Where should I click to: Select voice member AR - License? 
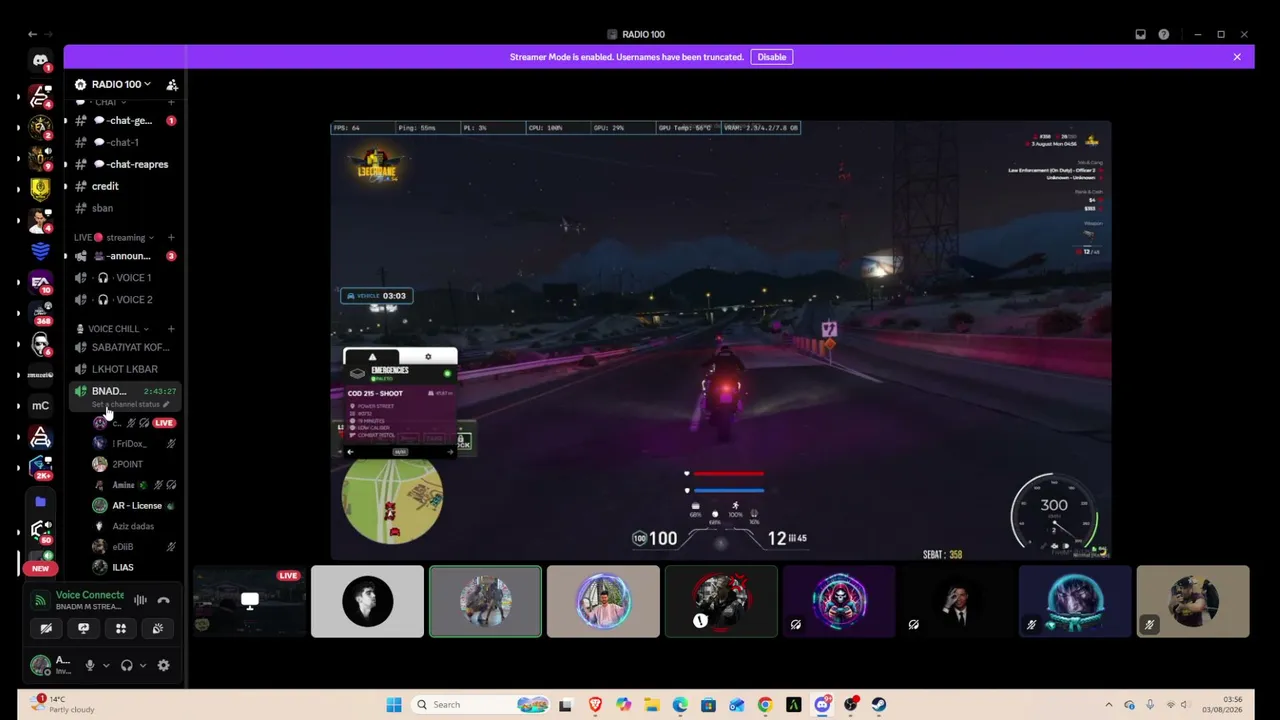pos(134,505)
